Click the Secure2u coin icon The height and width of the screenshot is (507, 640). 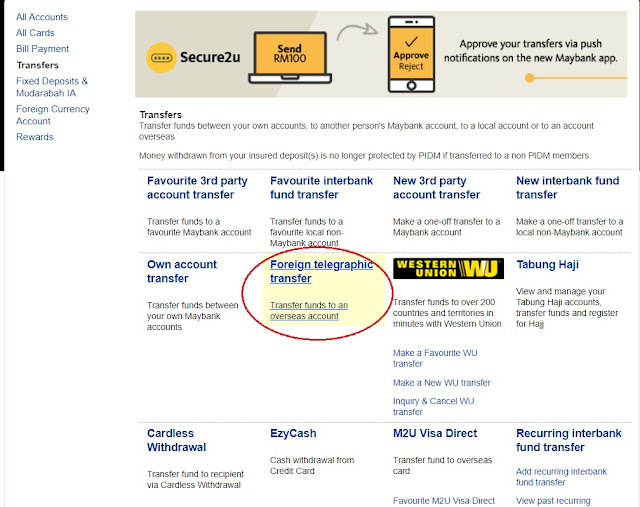point(161,58)
